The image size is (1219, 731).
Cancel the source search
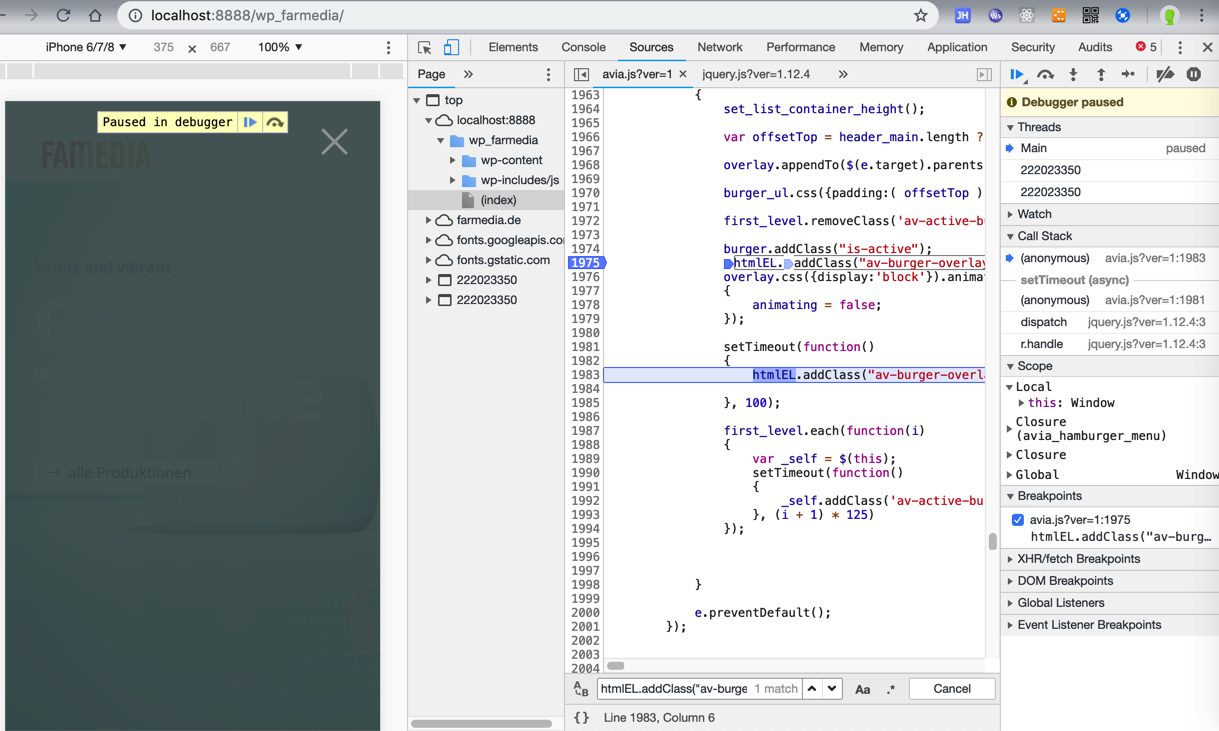coord(951,689)
